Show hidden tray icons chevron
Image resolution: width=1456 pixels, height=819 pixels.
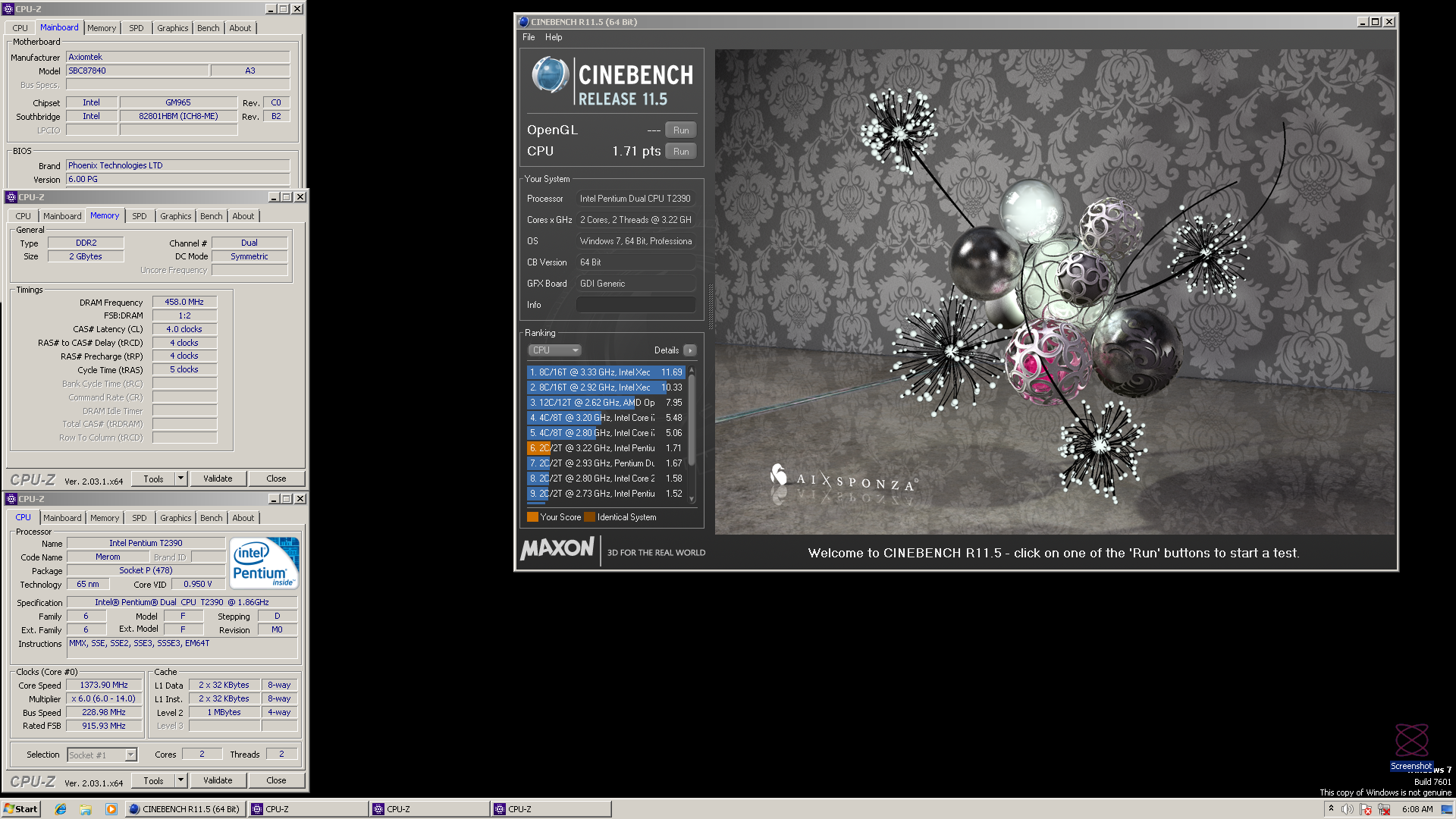pyautogui.click(x=1331, y=809)
